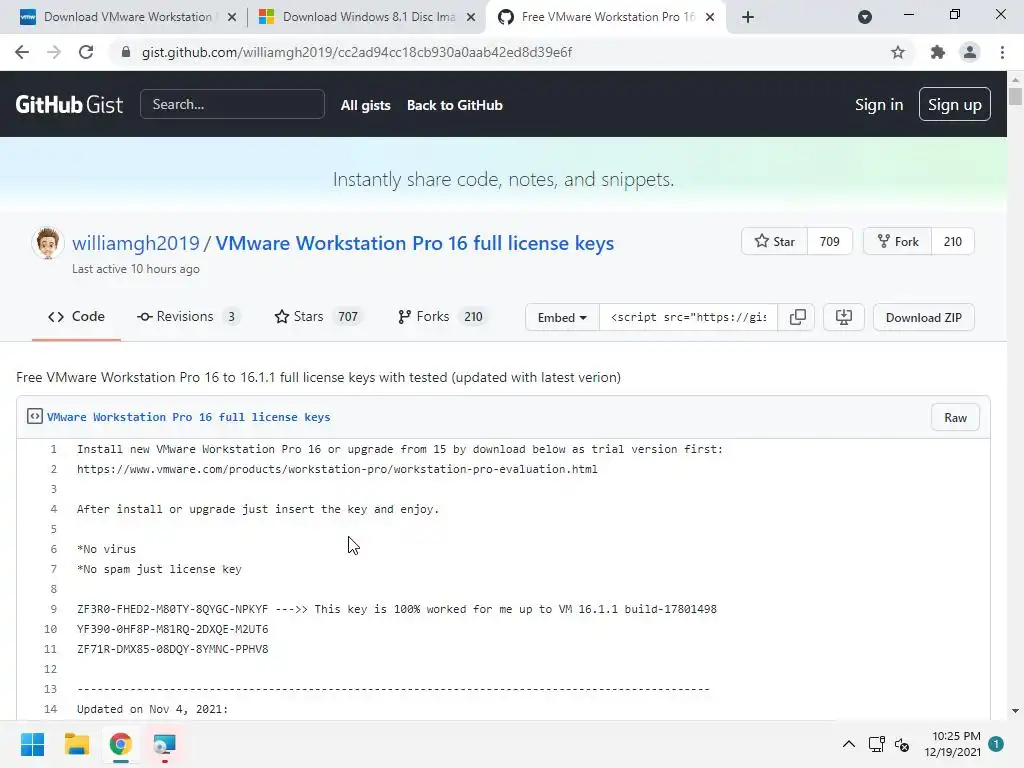This screenshot has width=1024, height=768.
Task: Reload the current page
Action: click(86, 52)
